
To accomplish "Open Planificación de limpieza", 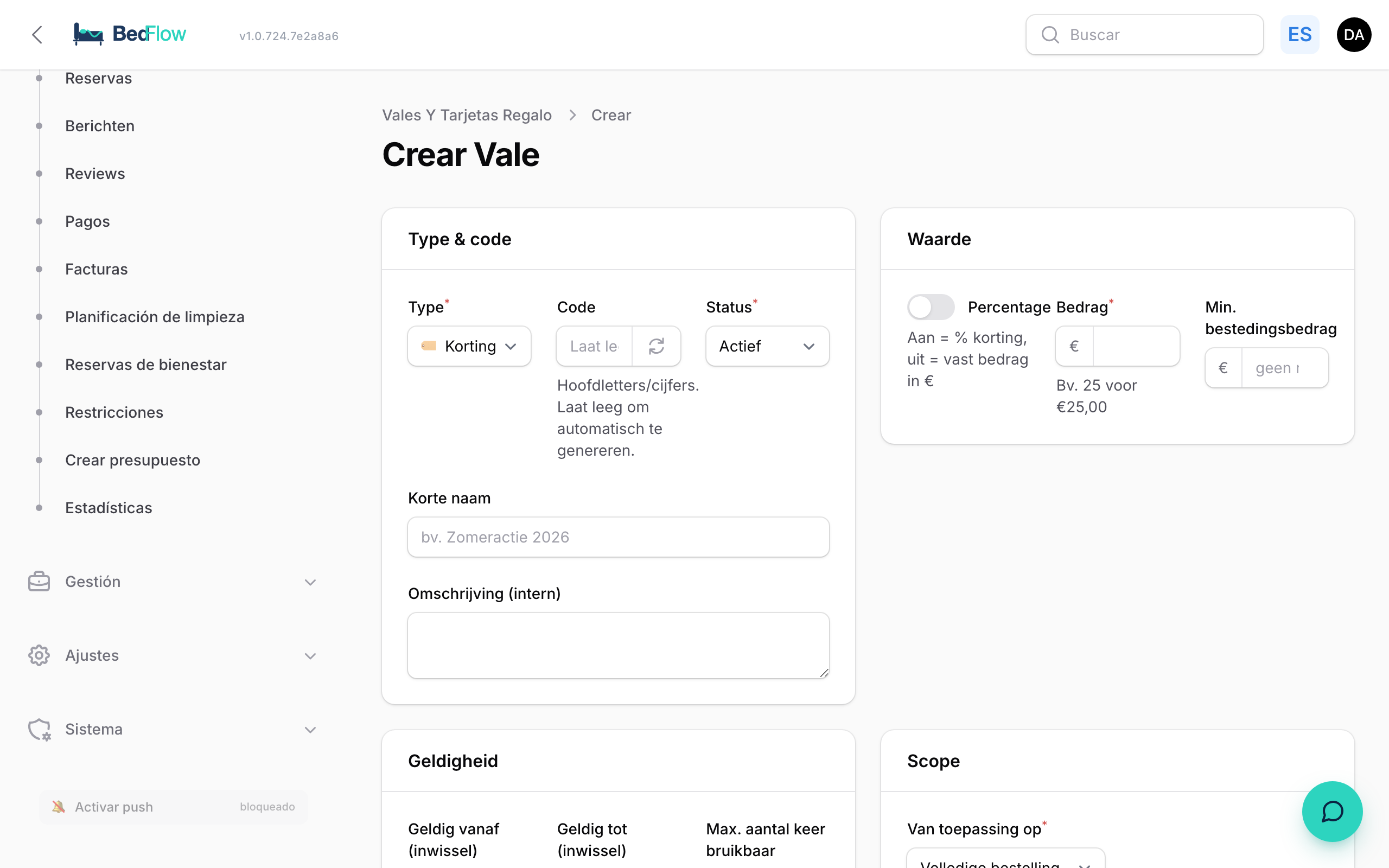I will (x=155, y=317).
